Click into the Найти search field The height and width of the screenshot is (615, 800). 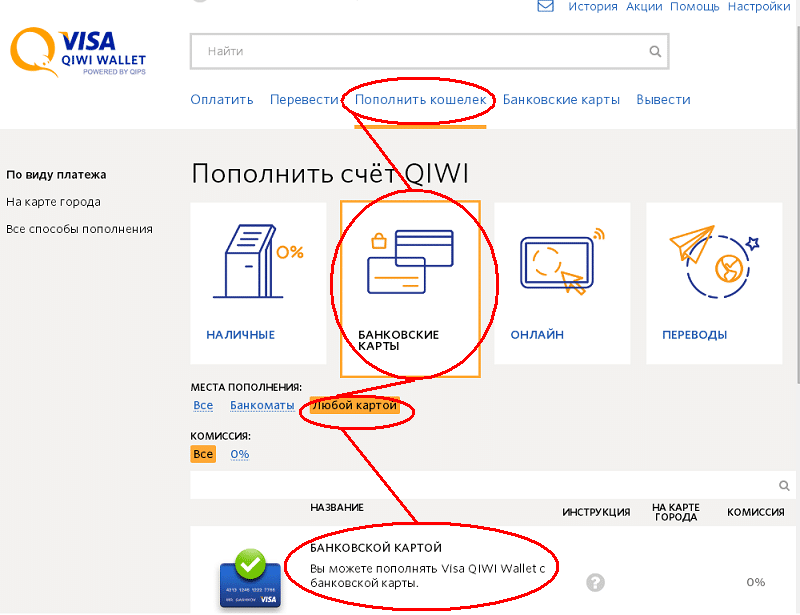pyautogui.click(x=429, y=51)
